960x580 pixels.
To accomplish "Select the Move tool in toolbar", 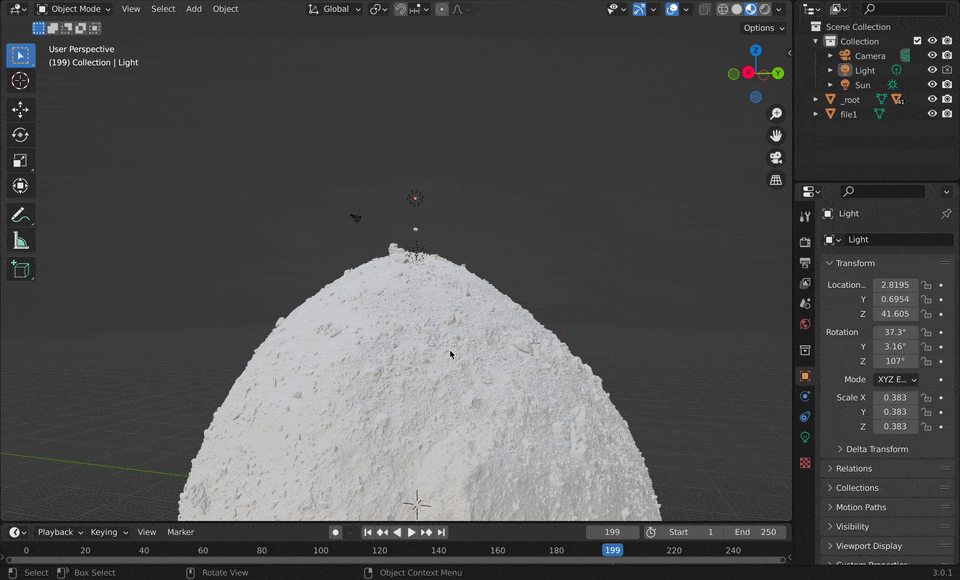I will click(20, 109).
